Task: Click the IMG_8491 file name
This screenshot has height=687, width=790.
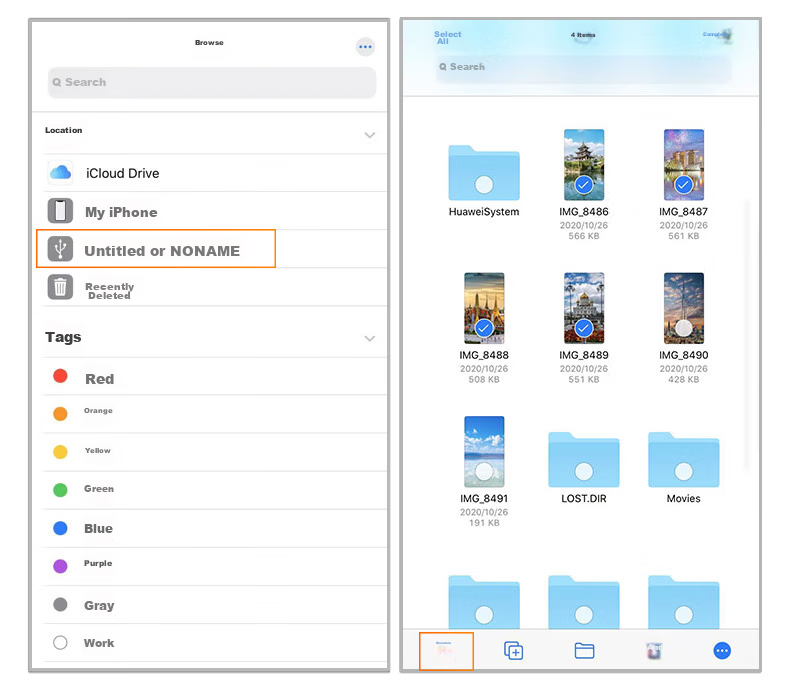Action: [484, 498]
